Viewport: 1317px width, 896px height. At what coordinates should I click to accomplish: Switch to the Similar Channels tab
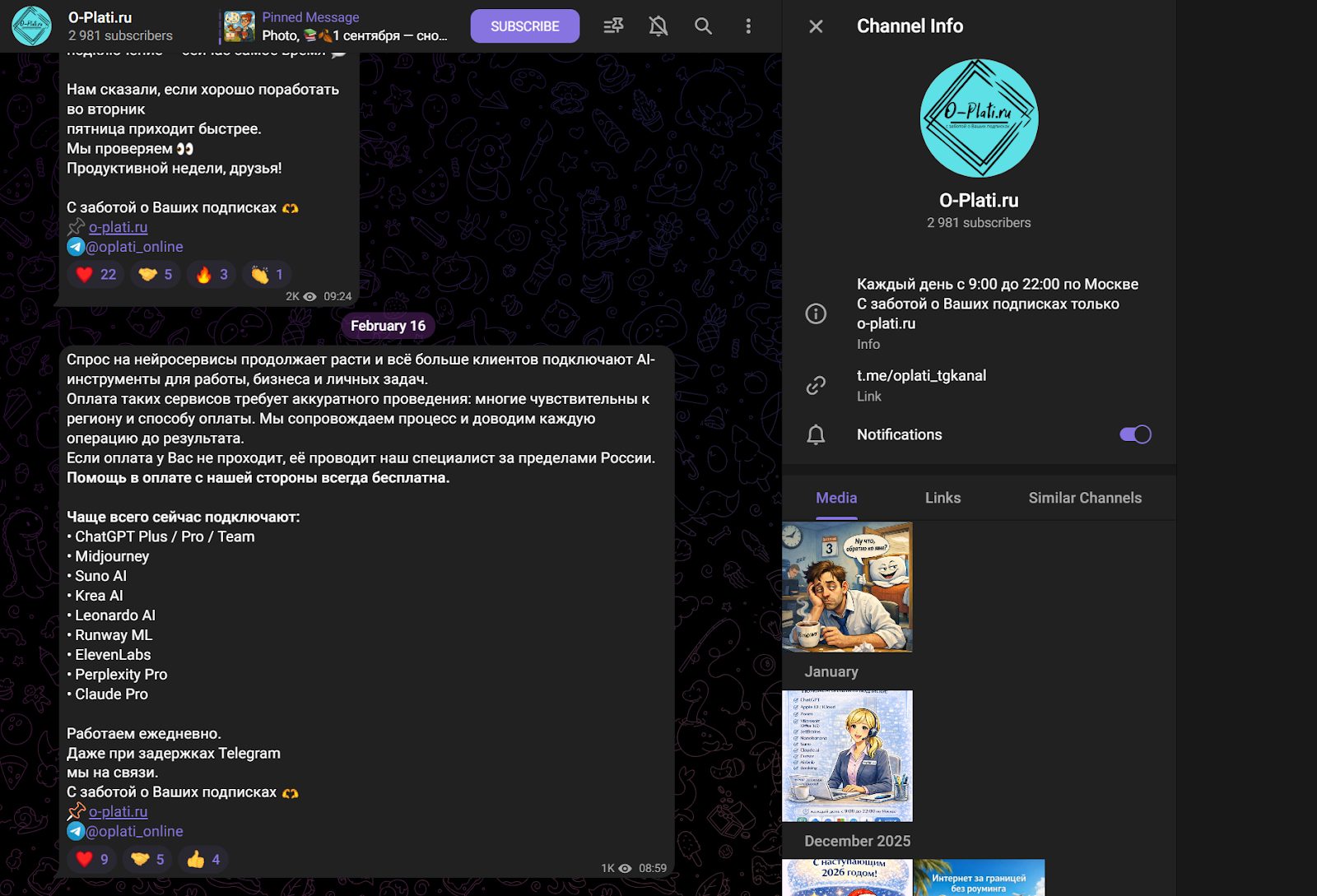(1085, 498)
